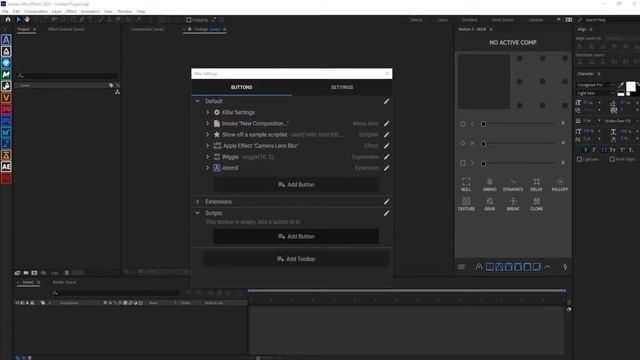Expand the KBar Settings button row
640x360 pixels.
207,112
